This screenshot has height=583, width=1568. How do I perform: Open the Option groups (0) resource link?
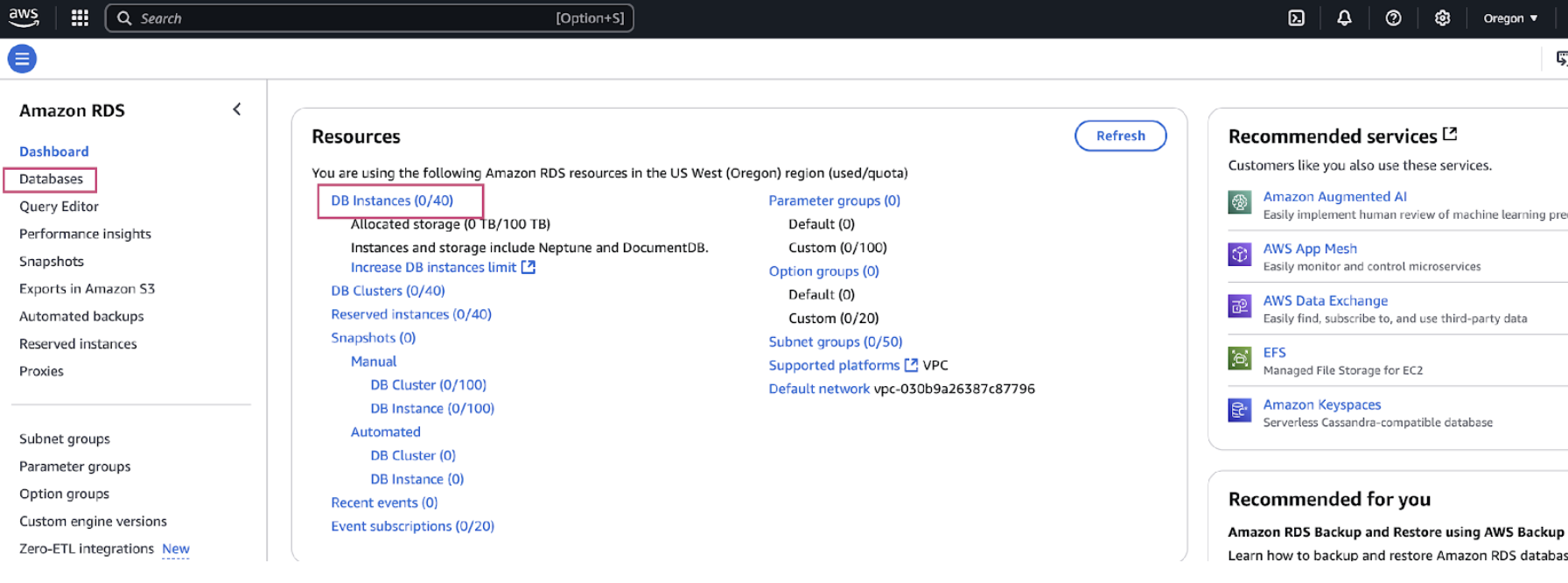824,271
